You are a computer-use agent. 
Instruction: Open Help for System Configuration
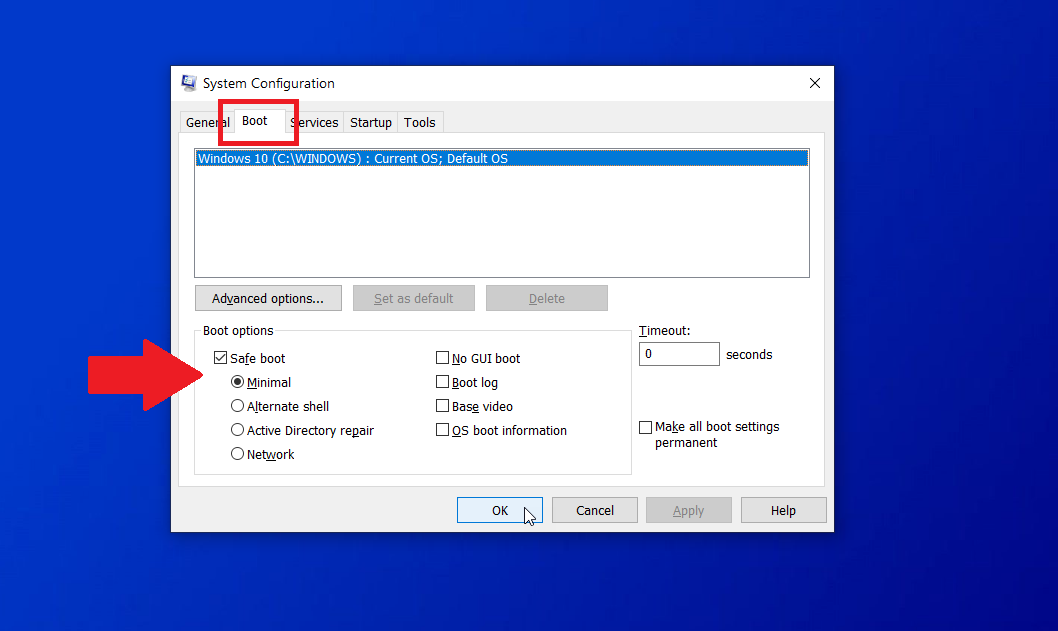click(x=783, y=510)
